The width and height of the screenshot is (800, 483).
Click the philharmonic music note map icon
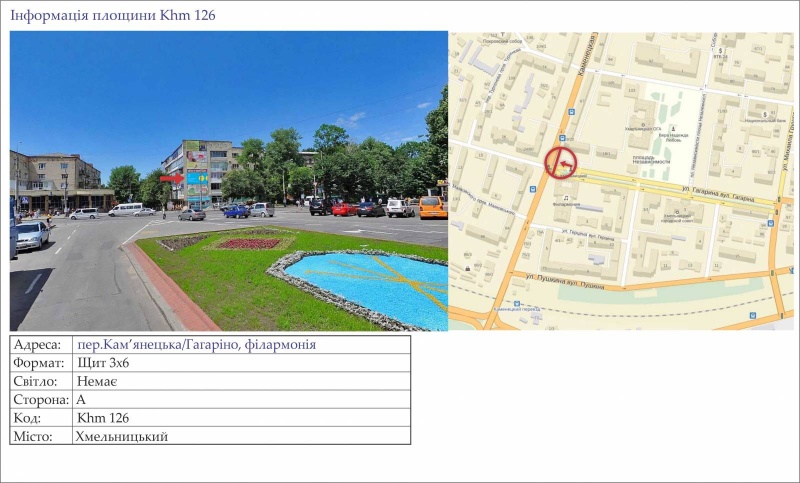(566, 198)
